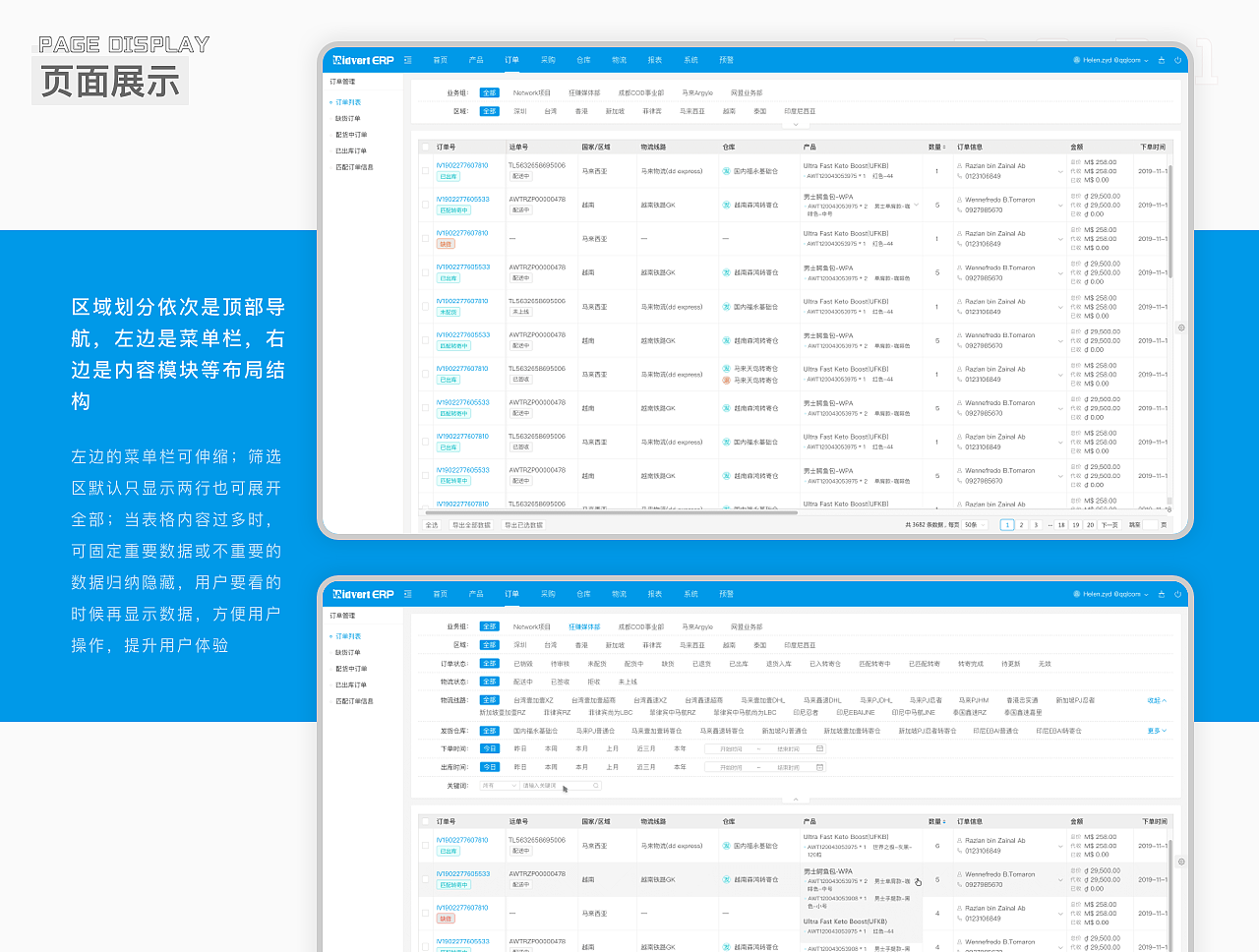Click lock icon in bottom window header
Image resolution: width=1259 pixels, height=952 pixels.
pyautogui.click(x=1161, y=594)
